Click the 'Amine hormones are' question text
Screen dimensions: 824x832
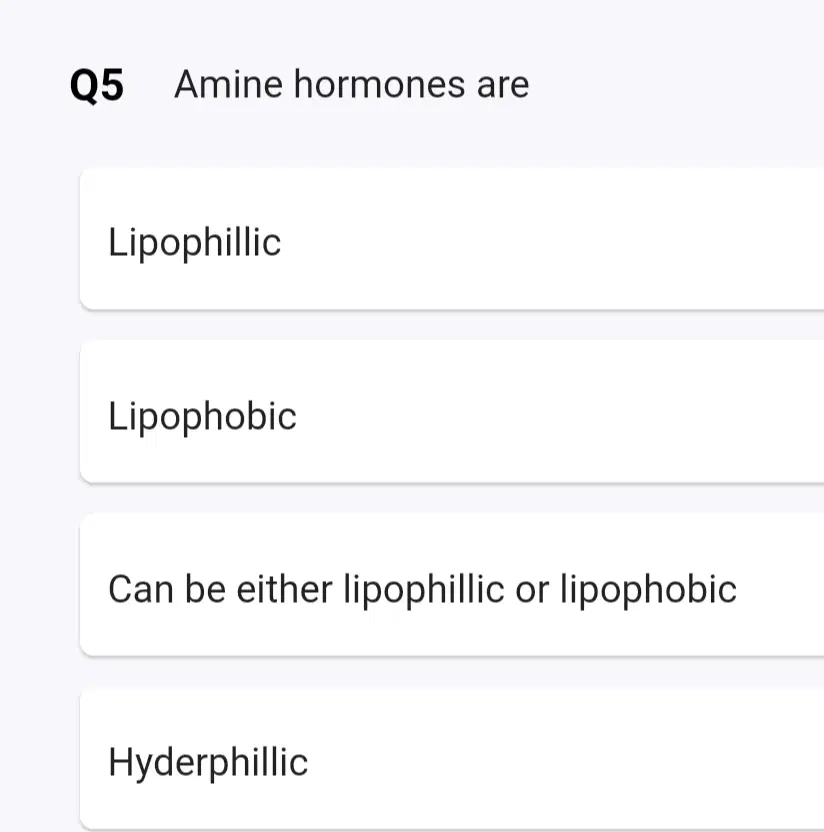[351, 84]
